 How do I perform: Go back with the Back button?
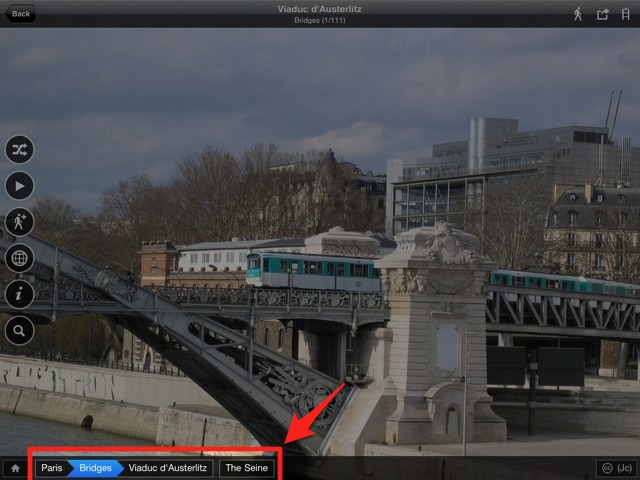coord(20,14)
